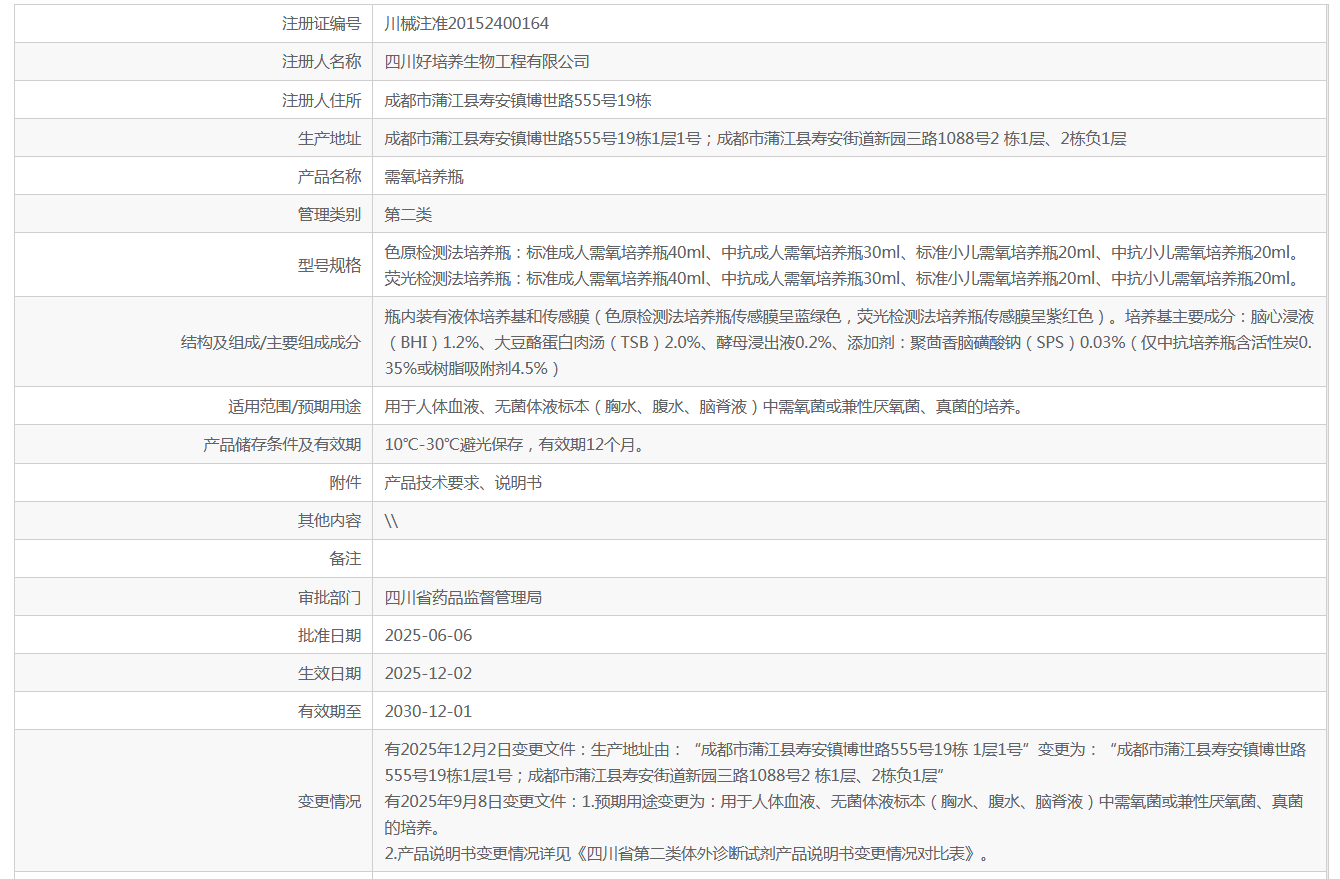1340x879 pixels.
Task: Select the 2025年9月8日变更文件 change entry
Action: tap(845, 814)
